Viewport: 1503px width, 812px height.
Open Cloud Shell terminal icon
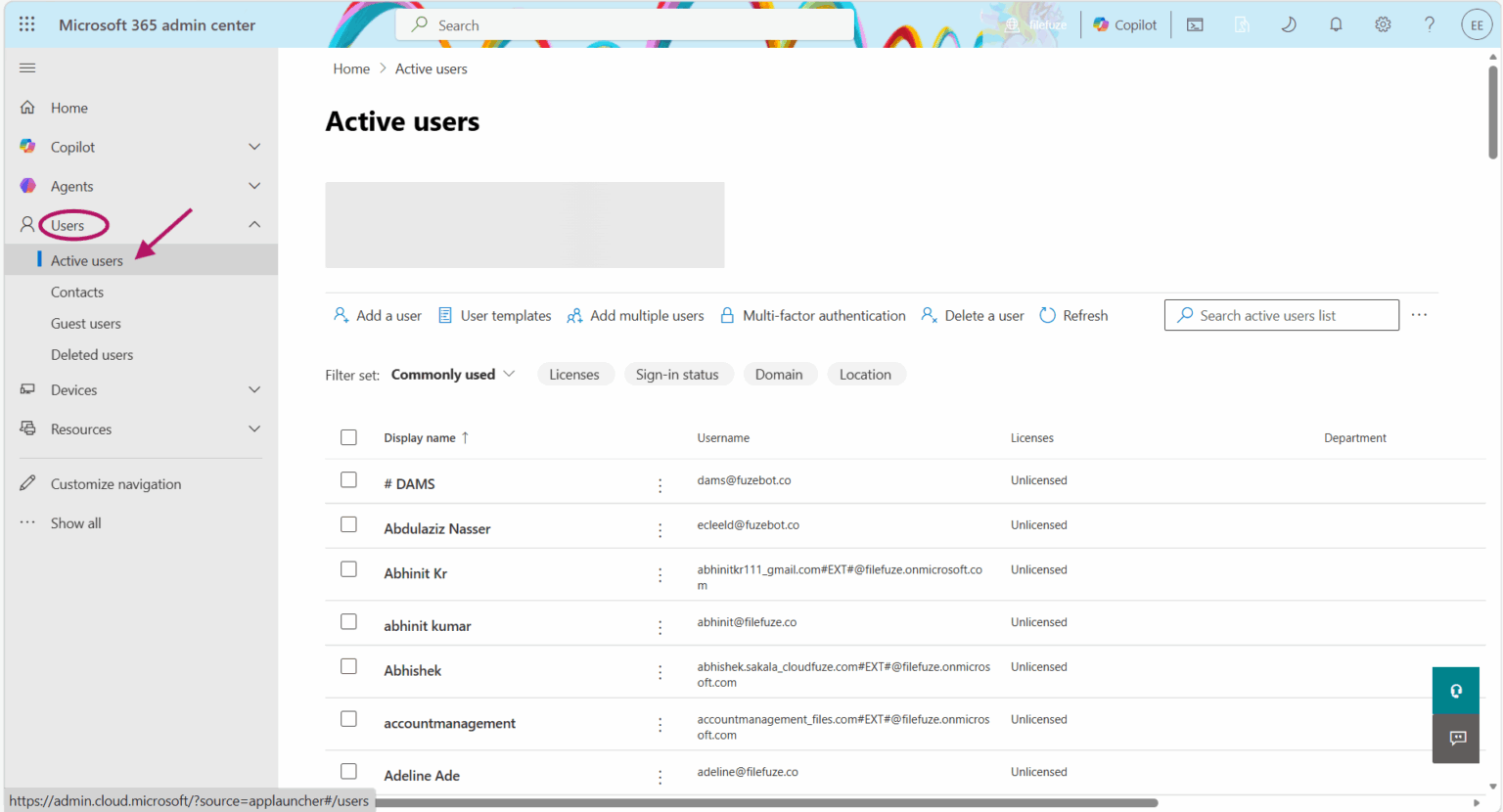pyautogui.click(x=1195, y=24)
